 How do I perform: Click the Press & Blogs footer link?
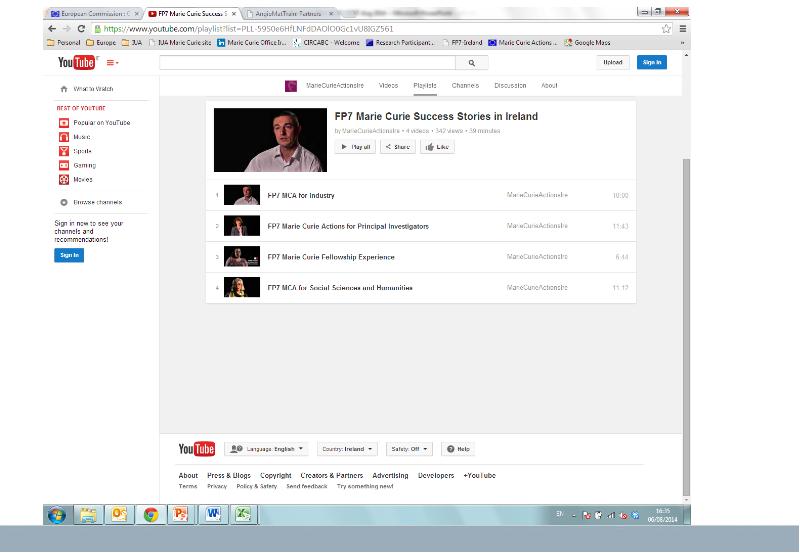[x=229, y=475]
